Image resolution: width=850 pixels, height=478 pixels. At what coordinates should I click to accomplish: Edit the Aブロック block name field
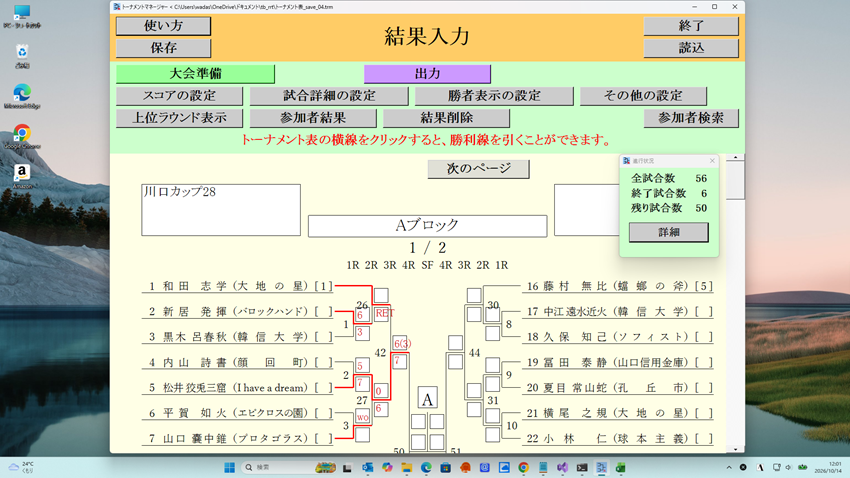pyautogui.click(x=427, y=226)
